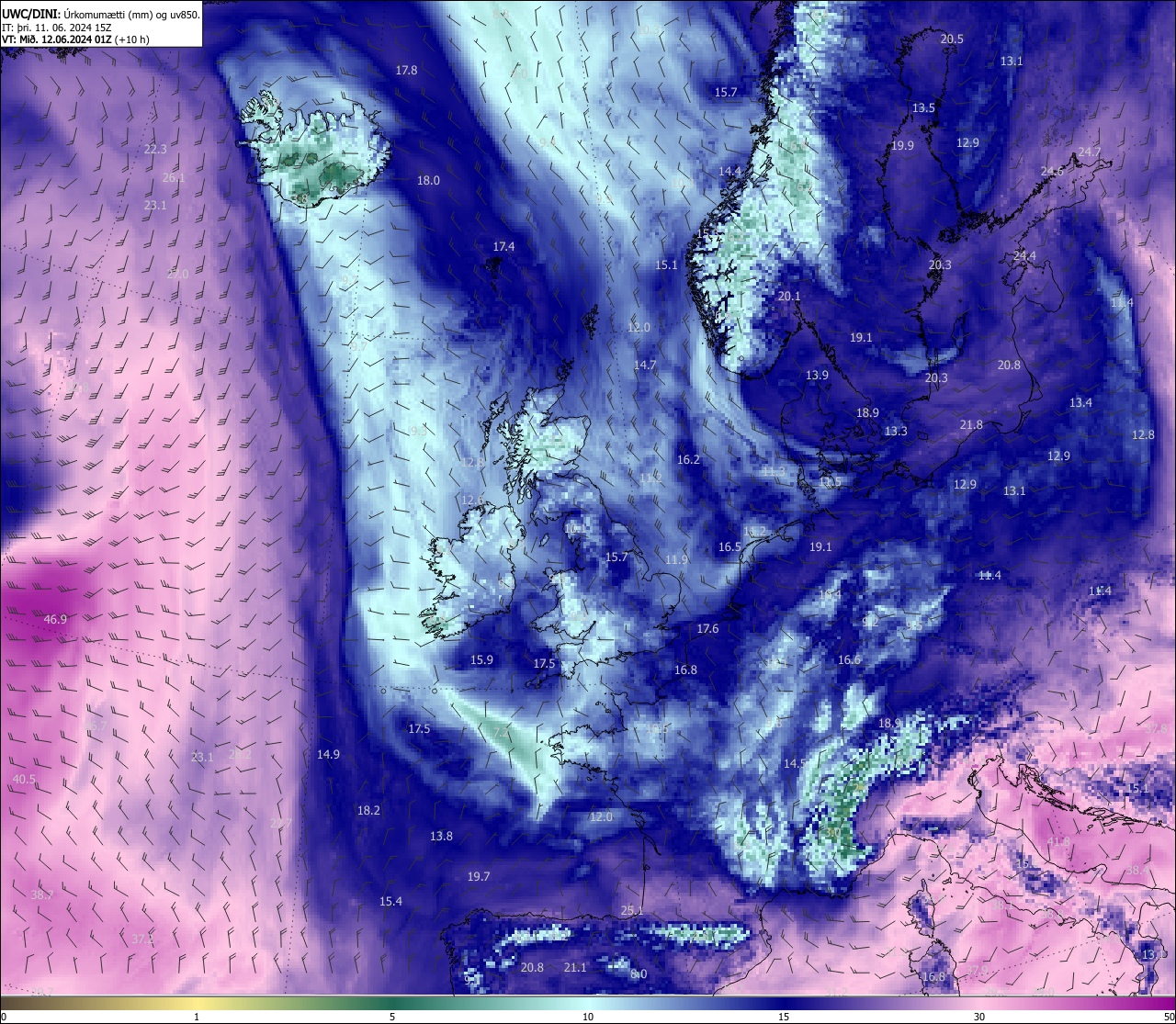Image resolution: width=1176 pixels, height=1024 pixels.
Task: Click the 15.4 value on the map
Action: click(x=390, y=902)
